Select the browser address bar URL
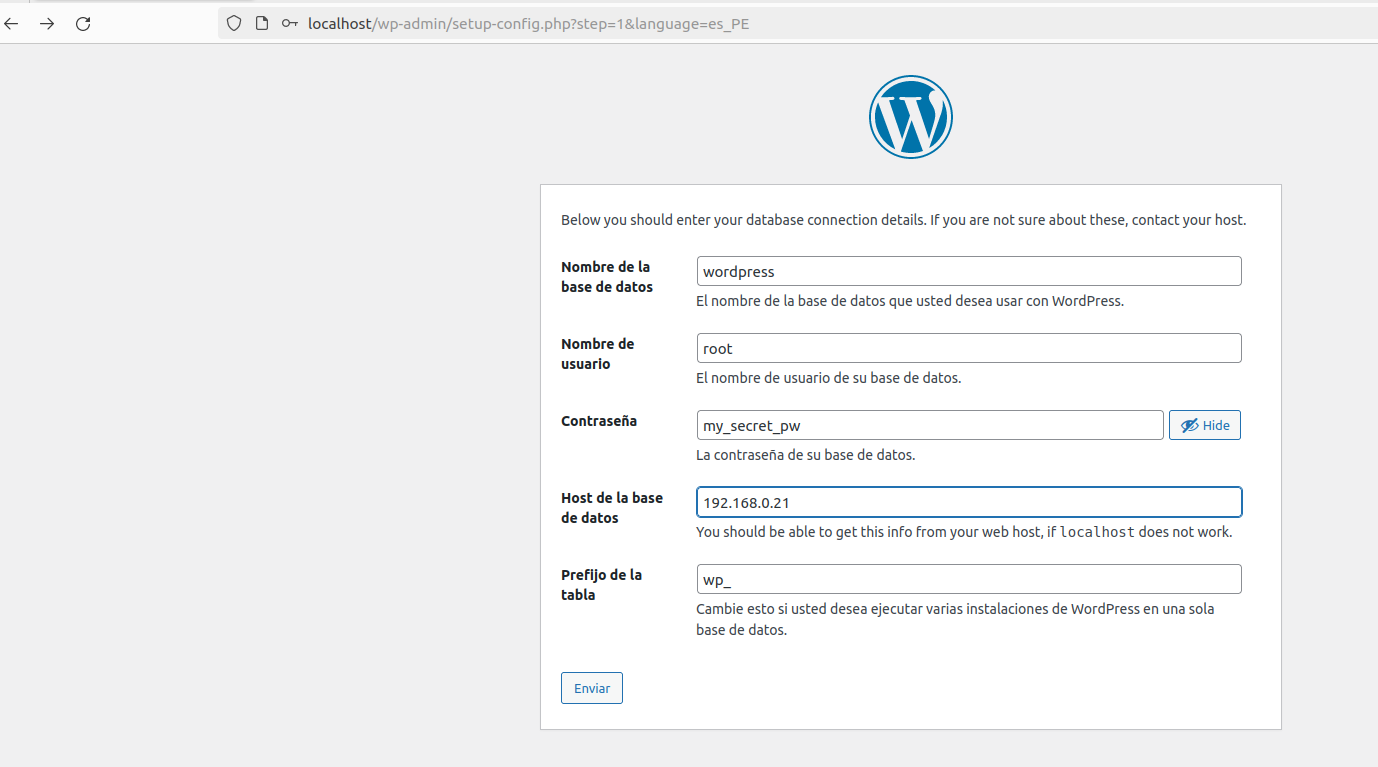The height and width of the screenshot is (767, 1378). 528,24
